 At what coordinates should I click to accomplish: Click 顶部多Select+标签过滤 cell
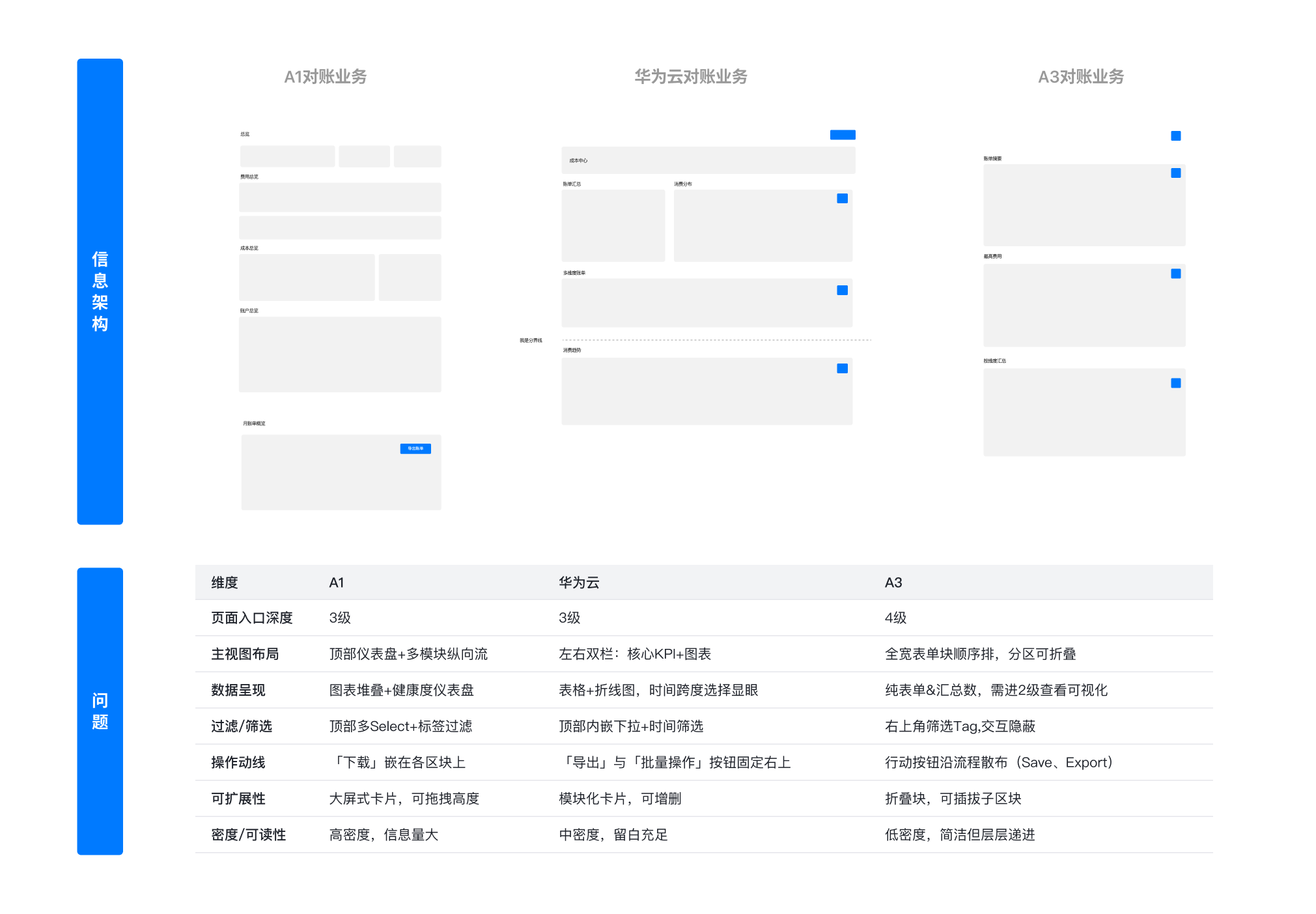coord(400,726)
